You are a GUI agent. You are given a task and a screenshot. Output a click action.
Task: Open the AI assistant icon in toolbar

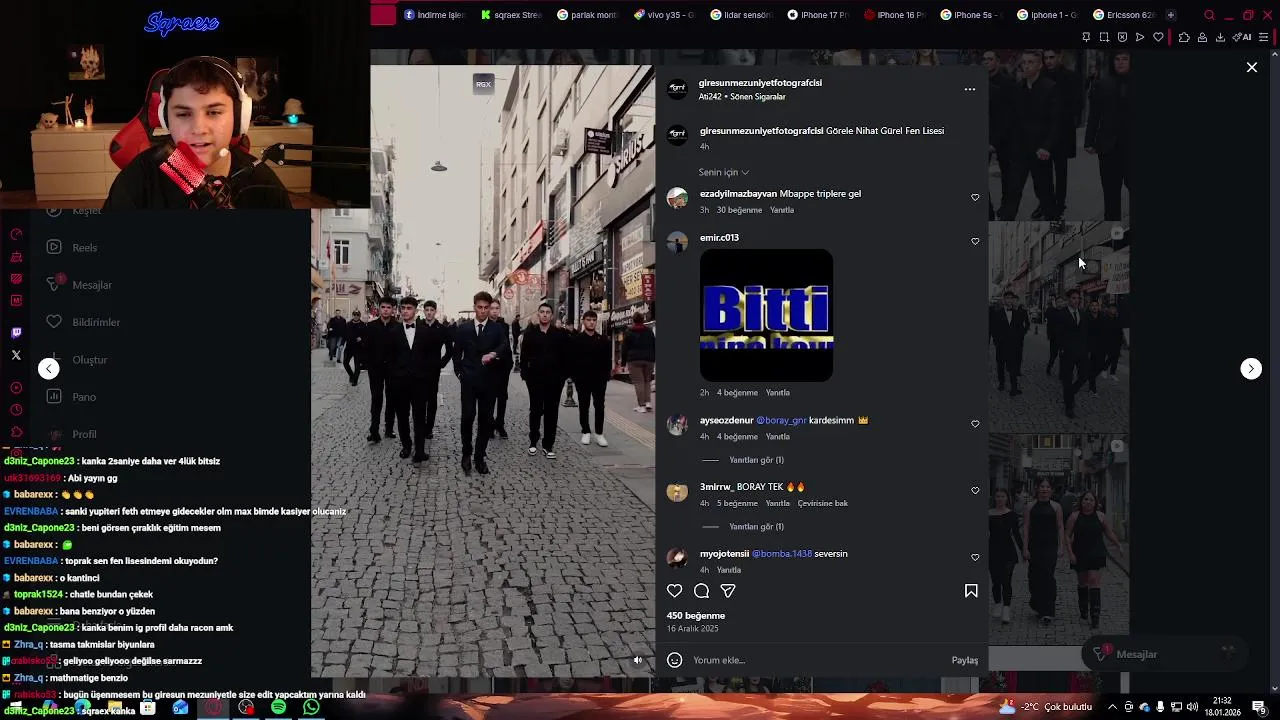tap(1243, 37)
